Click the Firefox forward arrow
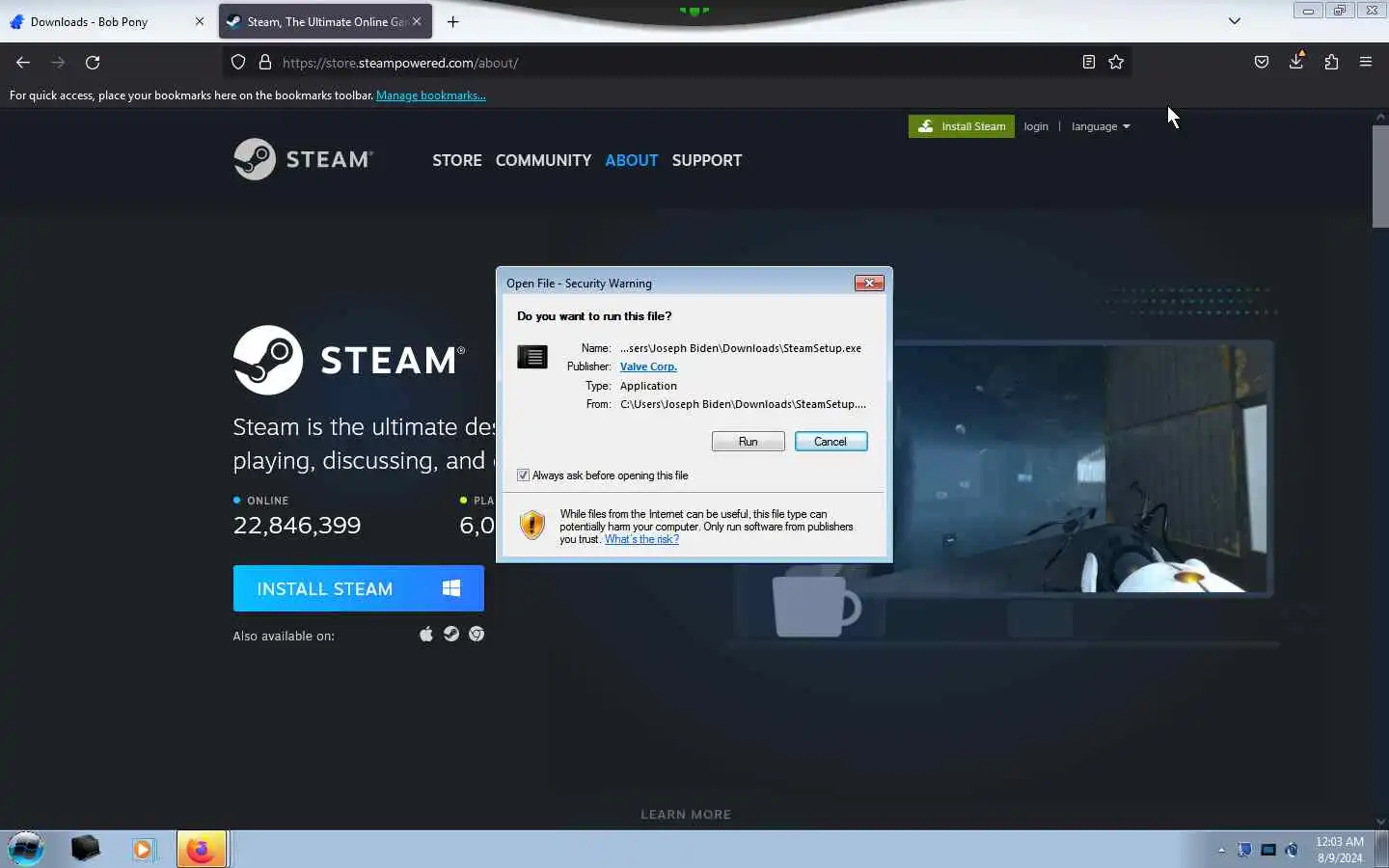This screenshot has height=868, width=1389. 58,63
